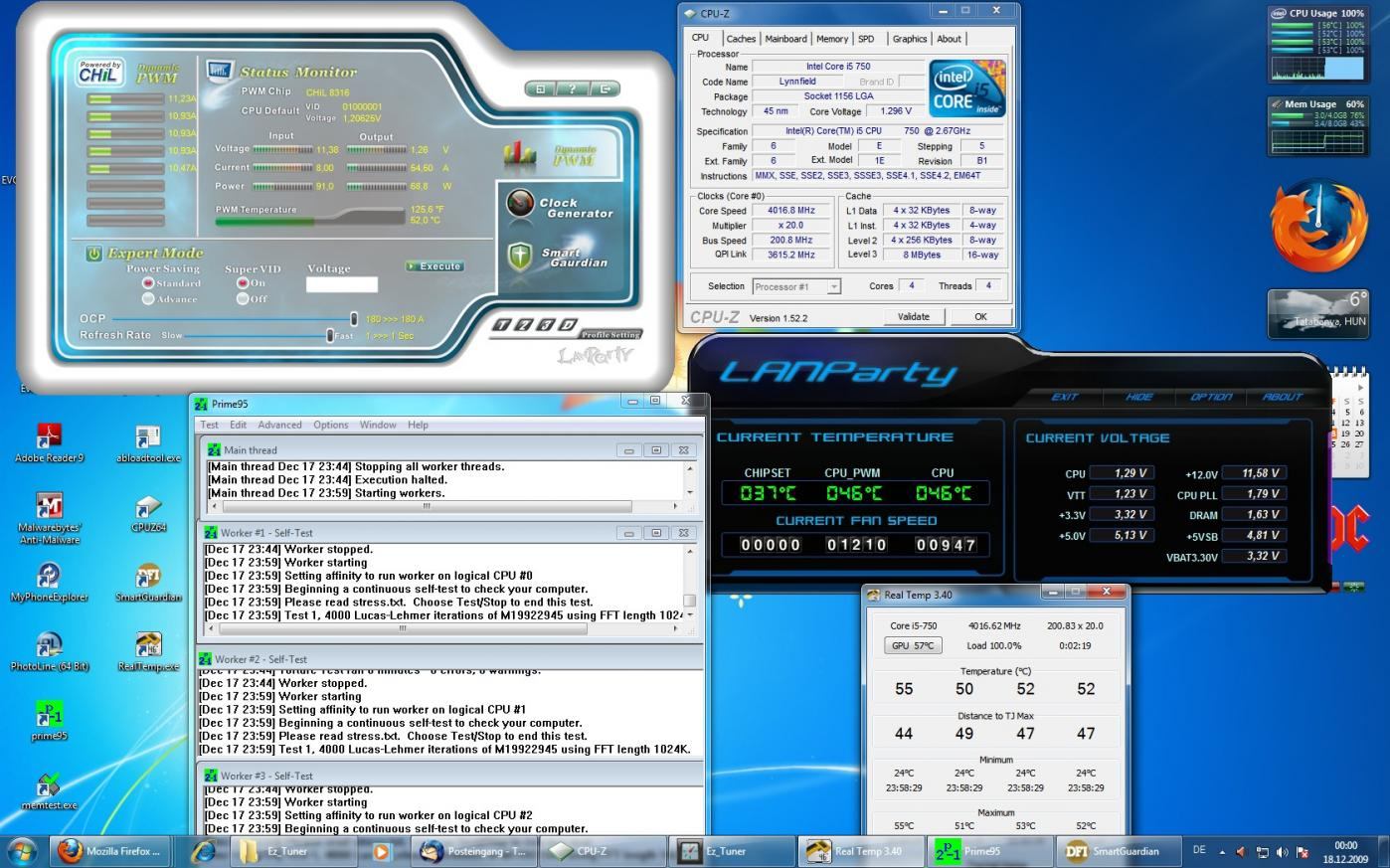Image resolution: width=1390 pixels, height=868 pixels.
Task: Open RealTemp.exe desktop icon
Action: 148,651
